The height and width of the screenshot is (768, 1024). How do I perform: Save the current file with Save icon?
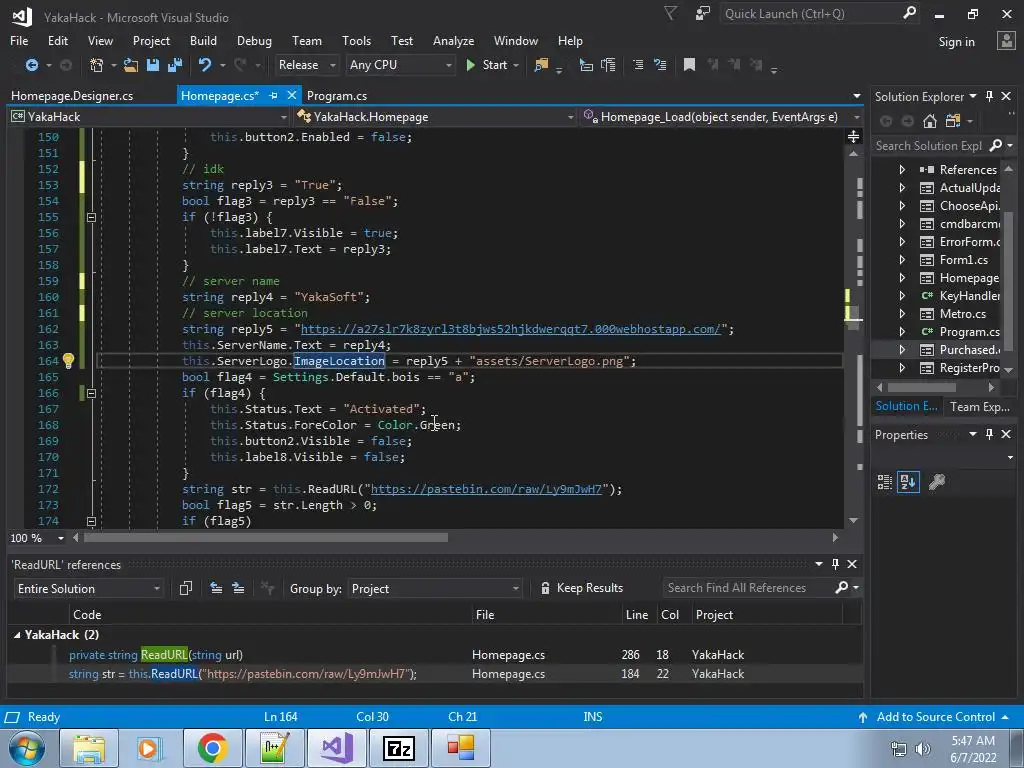[153, 65]
